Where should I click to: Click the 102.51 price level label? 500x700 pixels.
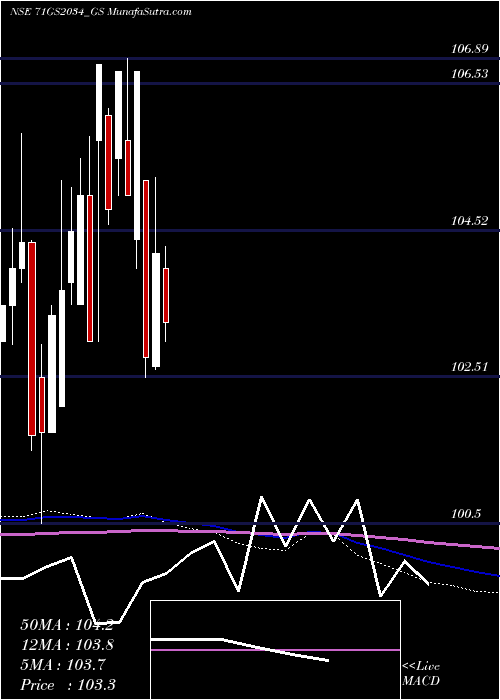(x=469, y=367)
